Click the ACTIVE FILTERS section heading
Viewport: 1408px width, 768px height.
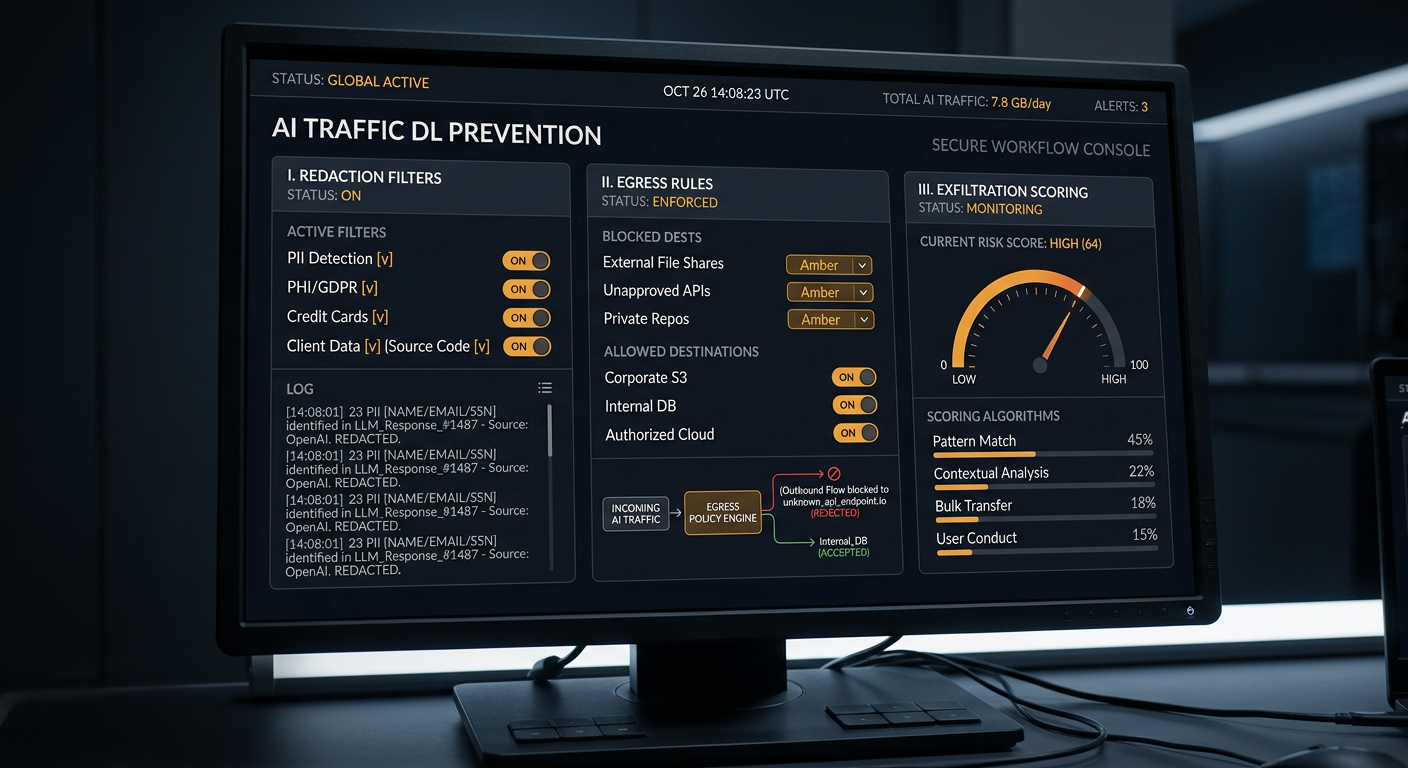[336, 232]
